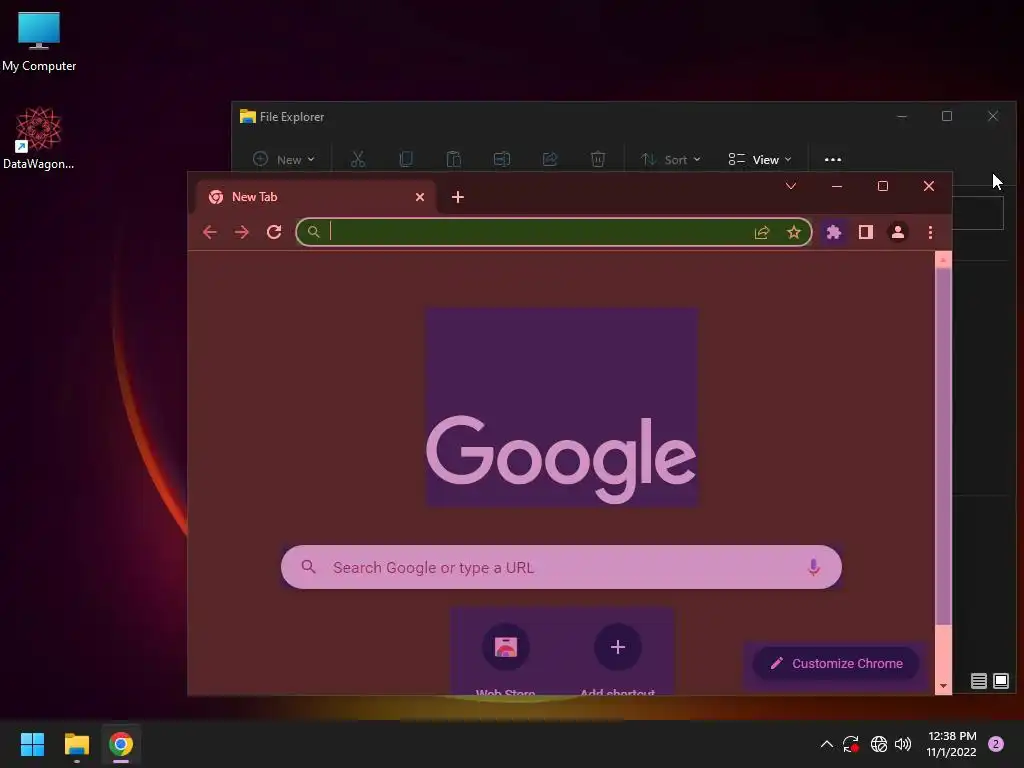
Task: Click the Chrome scrollbar down arrow
Action: click(x=943, y=686)
